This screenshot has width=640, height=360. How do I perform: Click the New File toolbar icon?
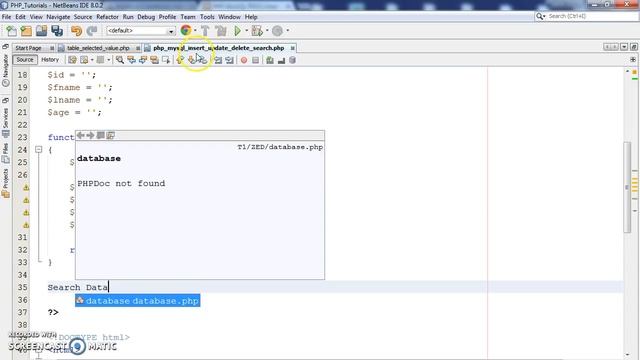(11, 31)
